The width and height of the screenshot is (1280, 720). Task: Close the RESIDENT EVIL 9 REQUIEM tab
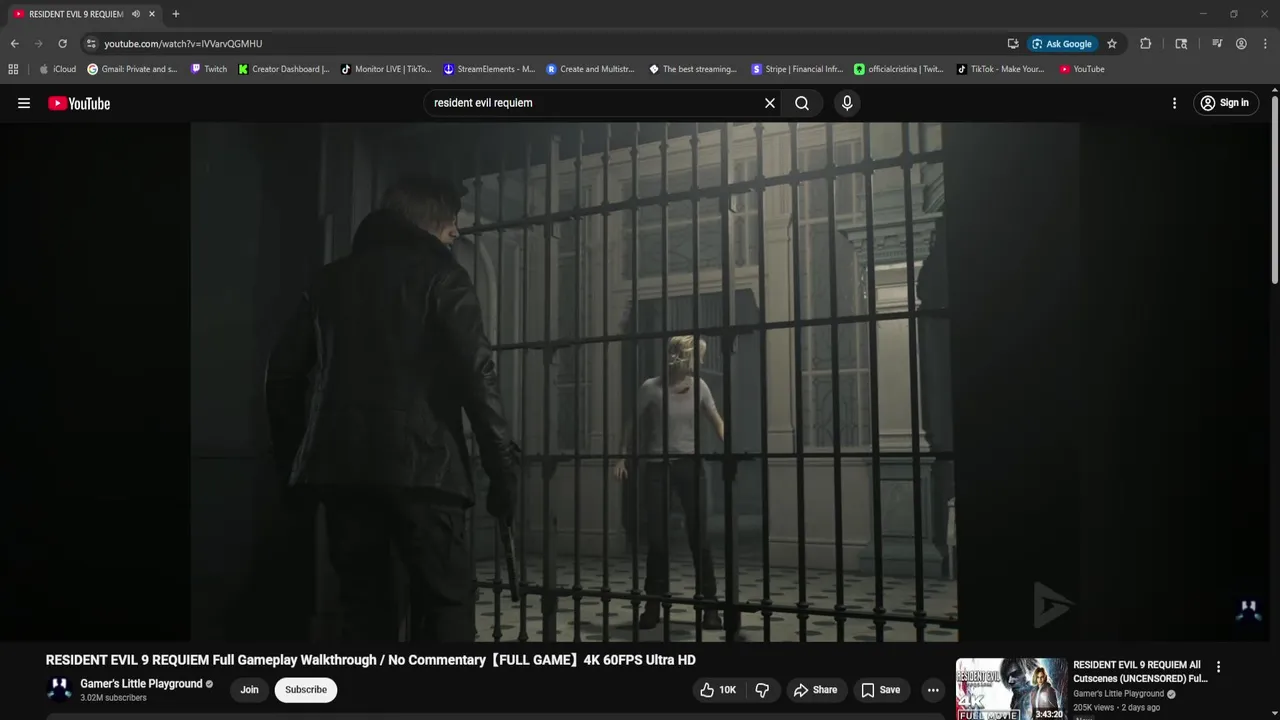152,14
